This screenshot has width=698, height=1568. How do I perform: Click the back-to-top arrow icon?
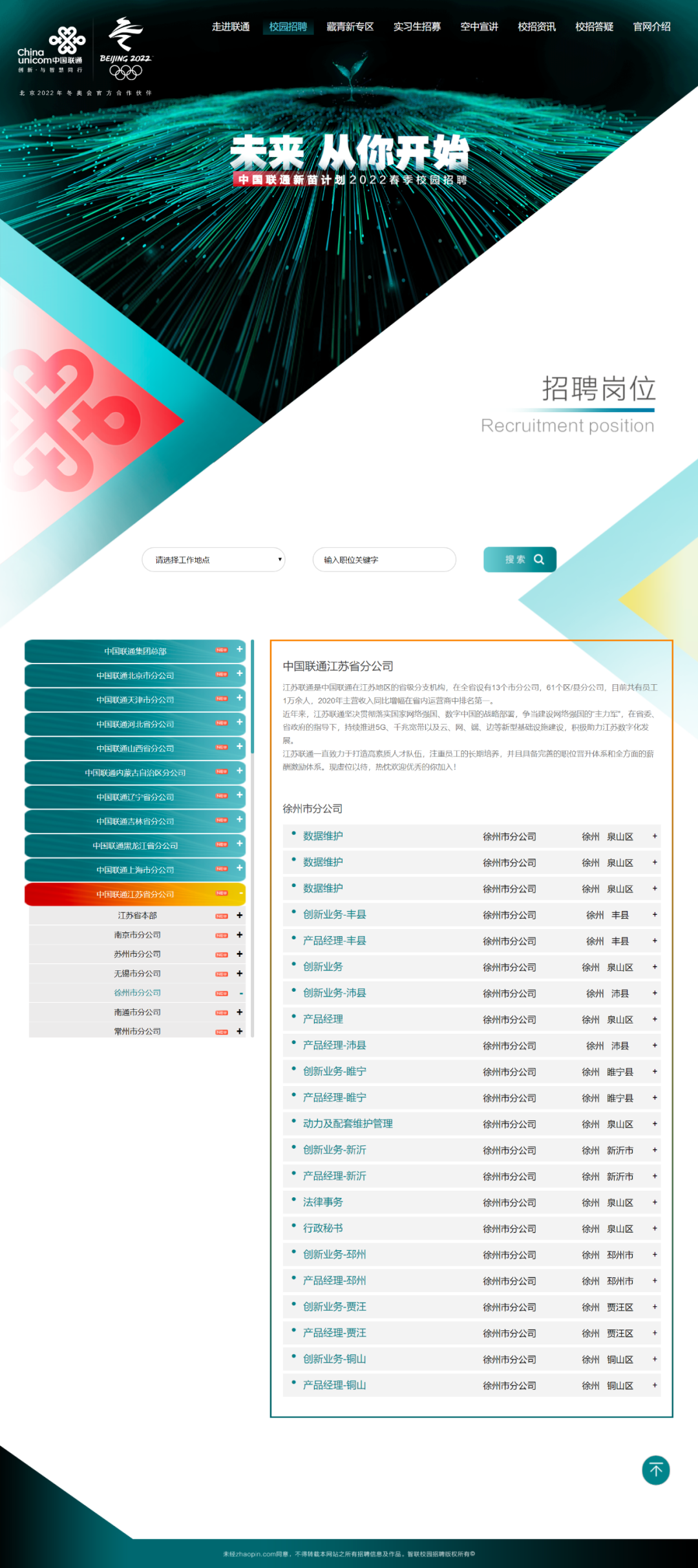(655, 1470)
